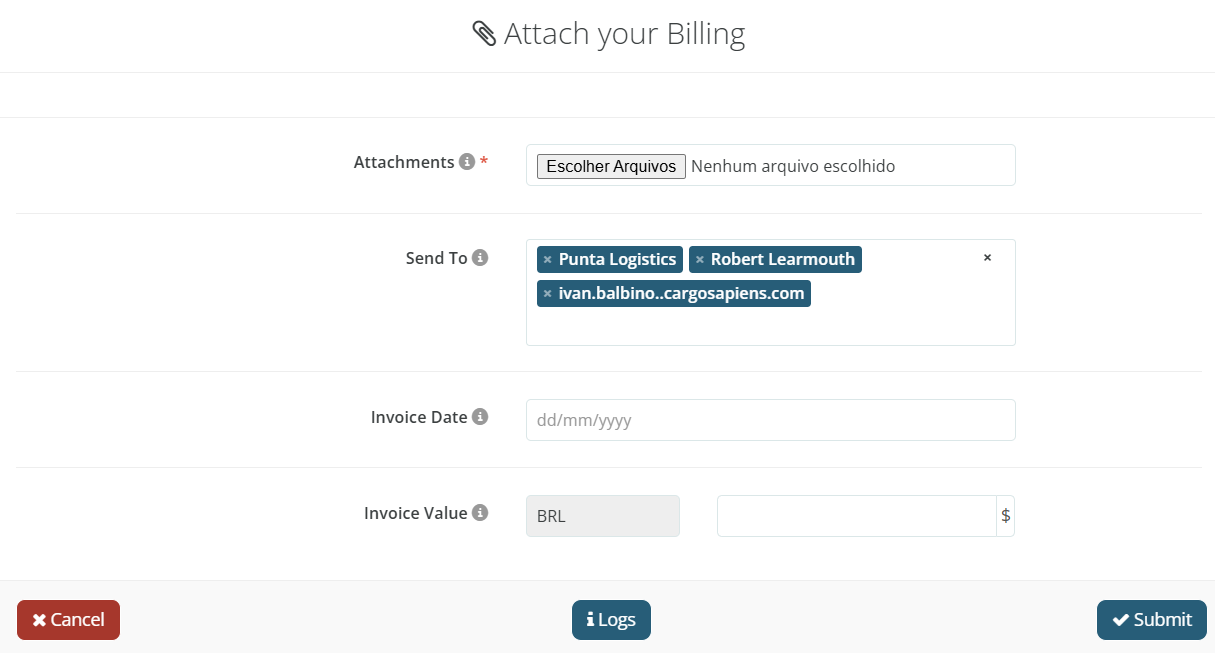Screen dimensions: 1215x653
Task: Submit the billing form
Action: (1151, 620)
